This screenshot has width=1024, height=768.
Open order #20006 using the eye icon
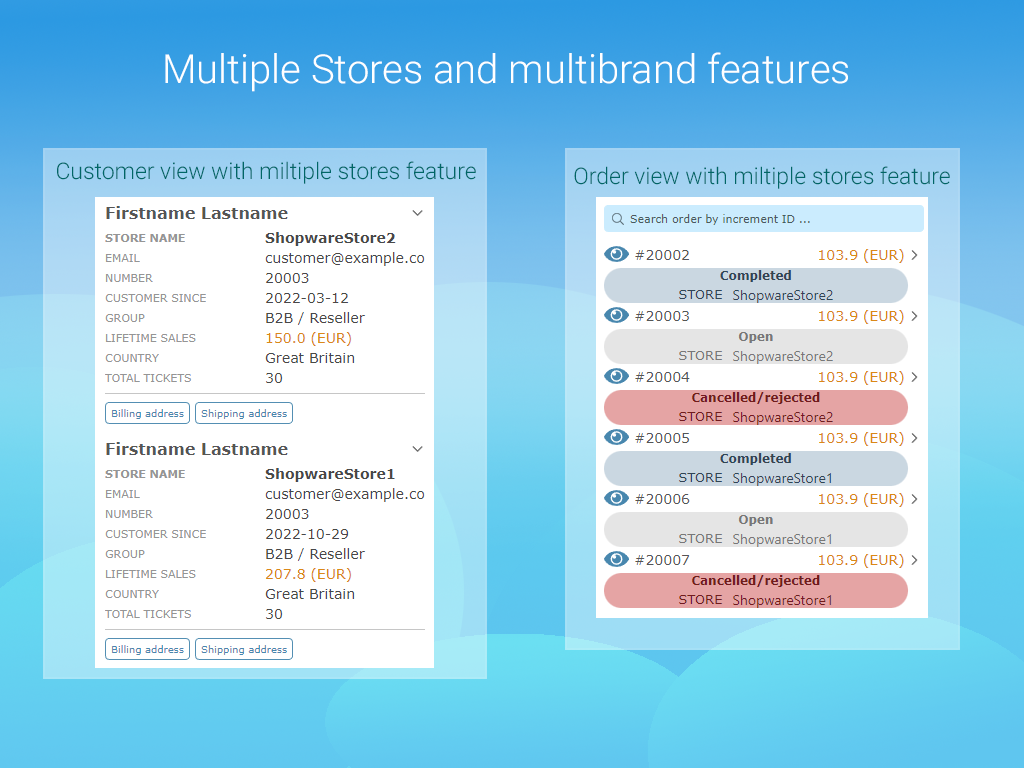(617, 499)
